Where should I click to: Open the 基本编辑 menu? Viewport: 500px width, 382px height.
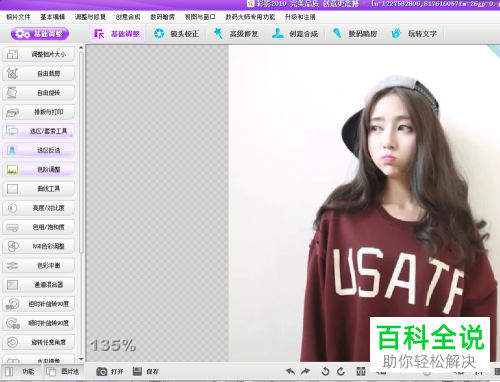pyautogui.click(x=53, y=17)
